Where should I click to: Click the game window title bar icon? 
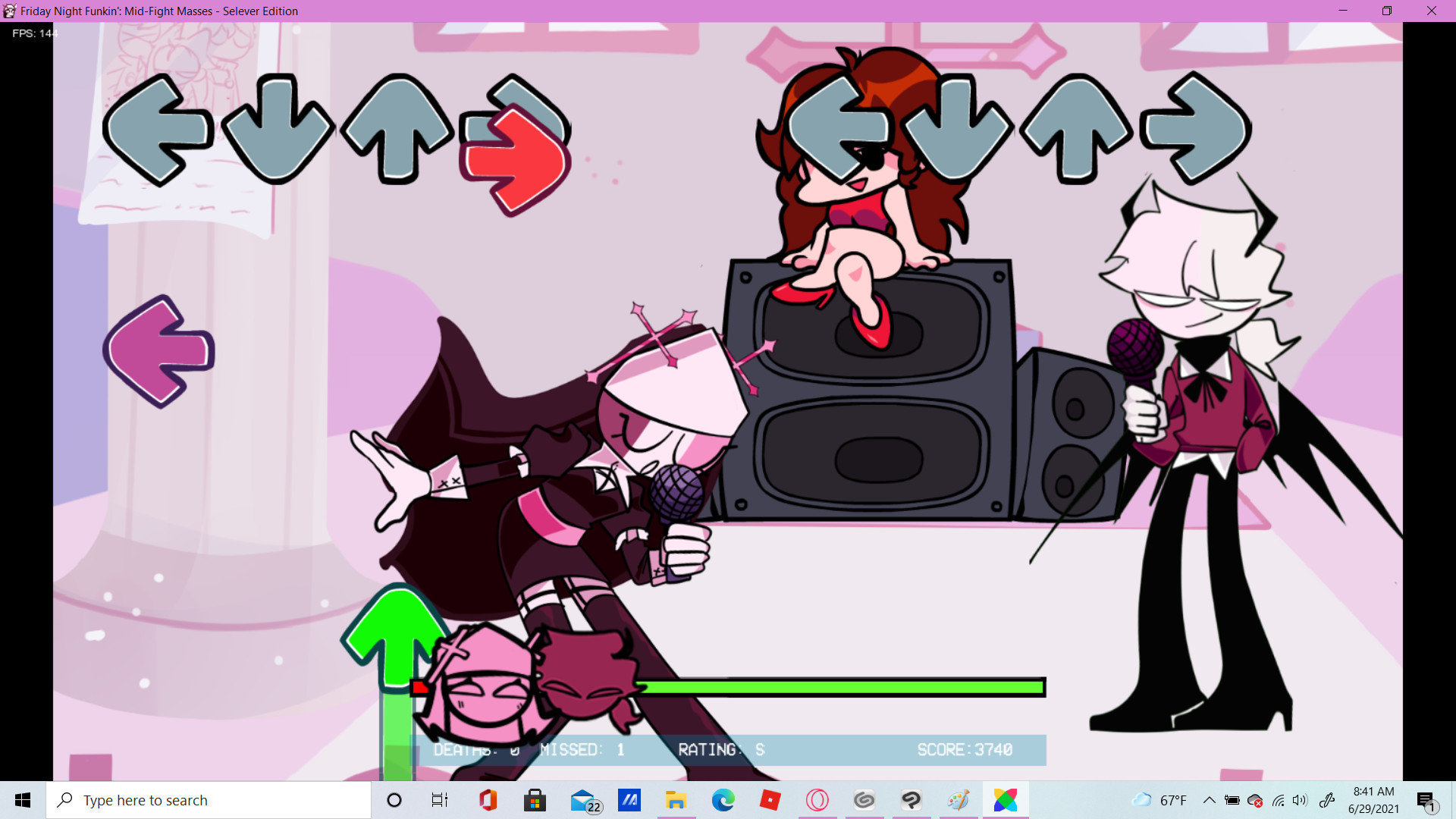pos(10,11)
